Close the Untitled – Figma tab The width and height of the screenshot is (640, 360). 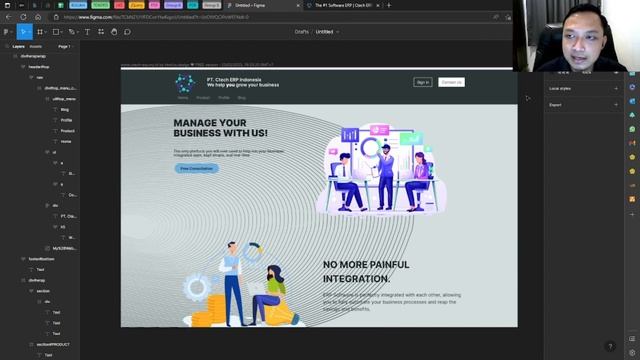click(298, 5)
